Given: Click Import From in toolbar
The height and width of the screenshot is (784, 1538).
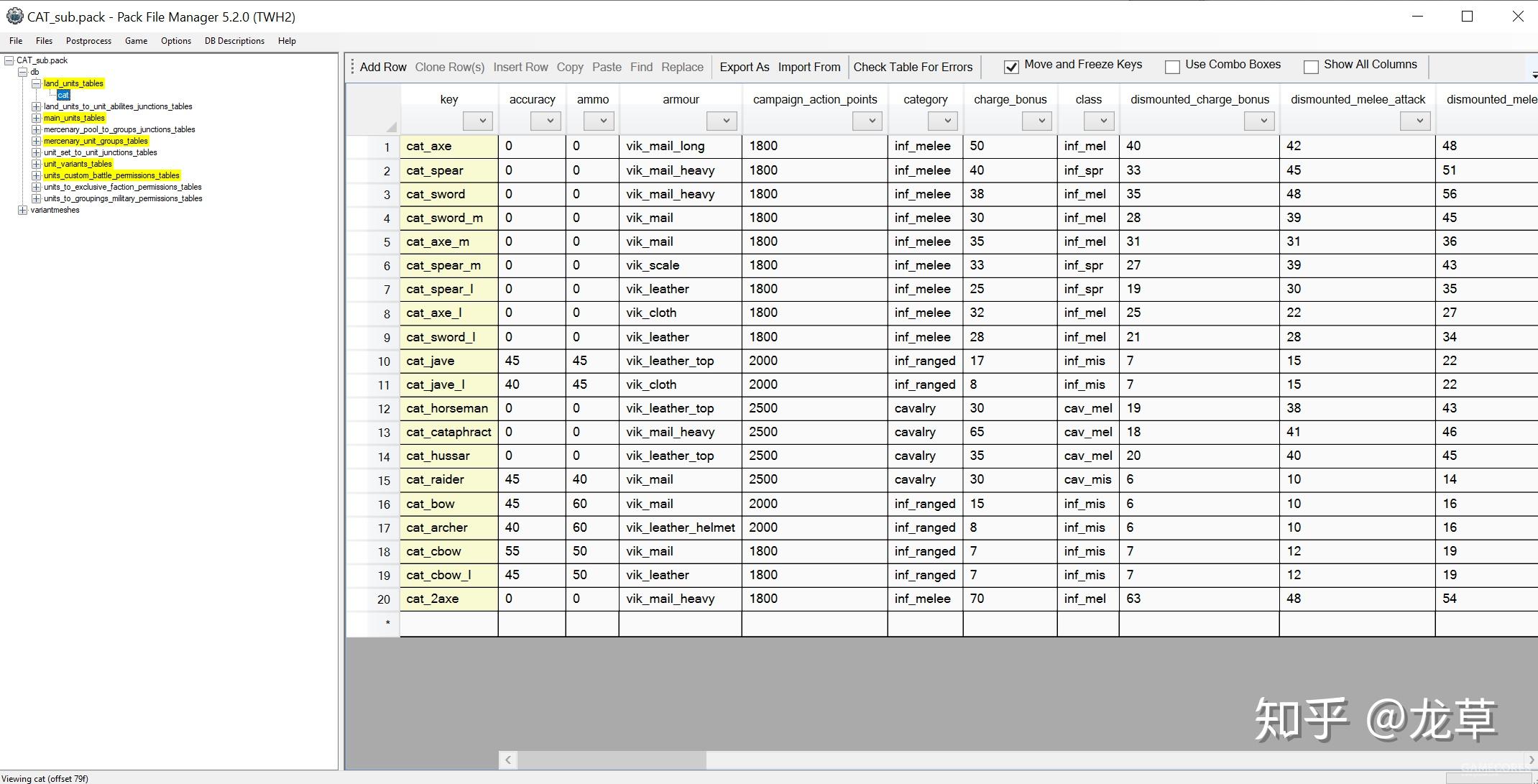Looking at the screenshot, I should pyautogui.click(x=809, y=67).
